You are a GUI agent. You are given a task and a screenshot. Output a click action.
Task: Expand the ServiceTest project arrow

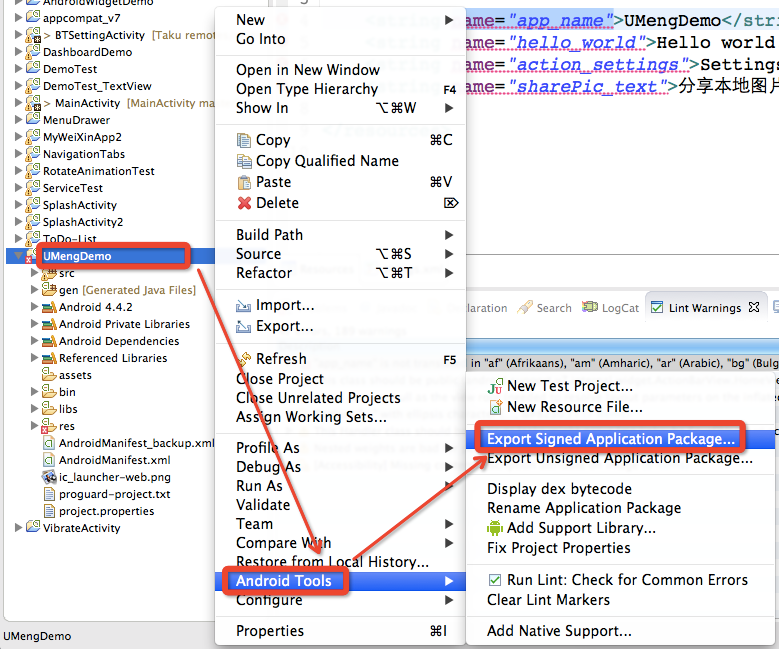coord(18,188)
